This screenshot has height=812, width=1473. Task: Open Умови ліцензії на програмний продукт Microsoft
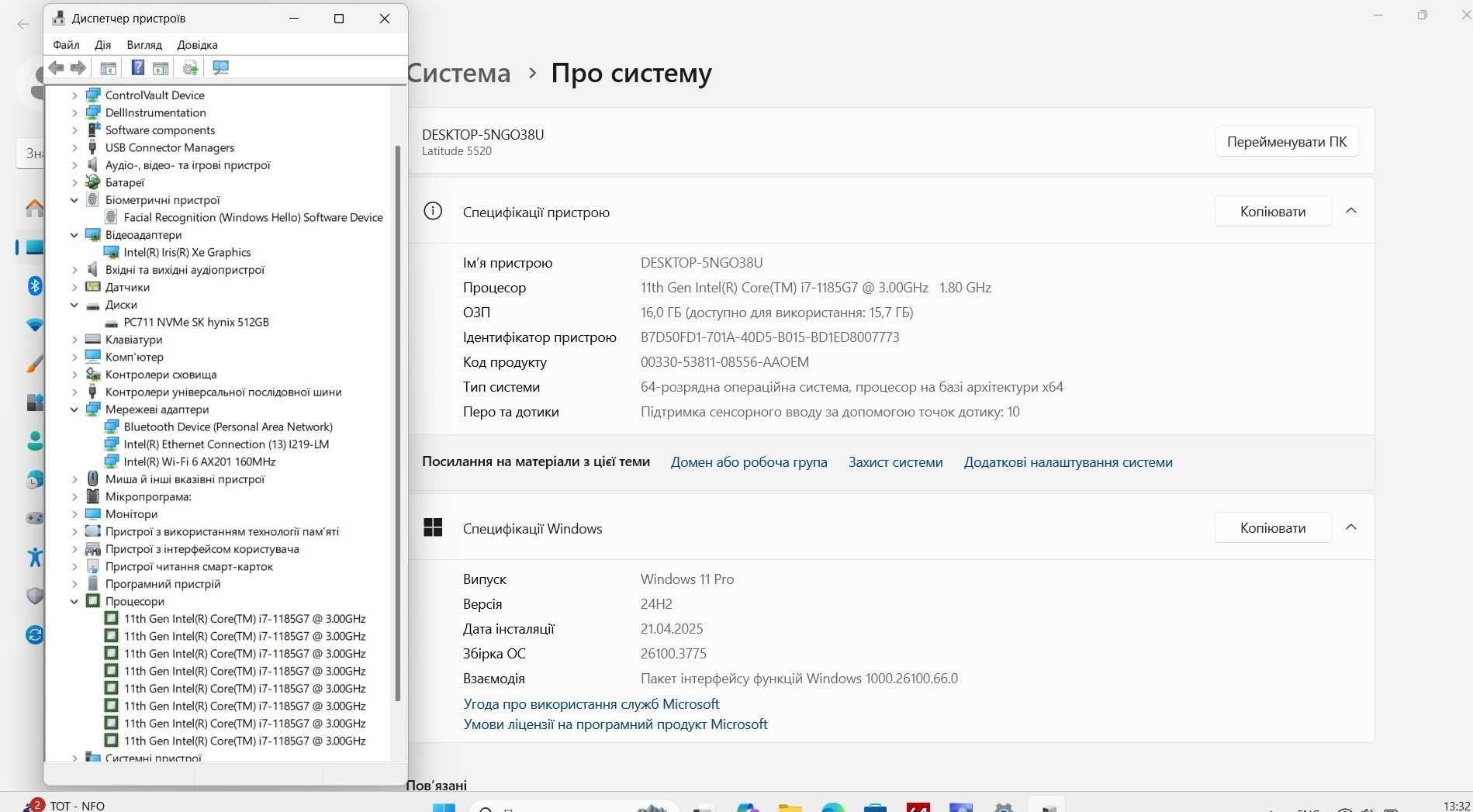(615, 724)
